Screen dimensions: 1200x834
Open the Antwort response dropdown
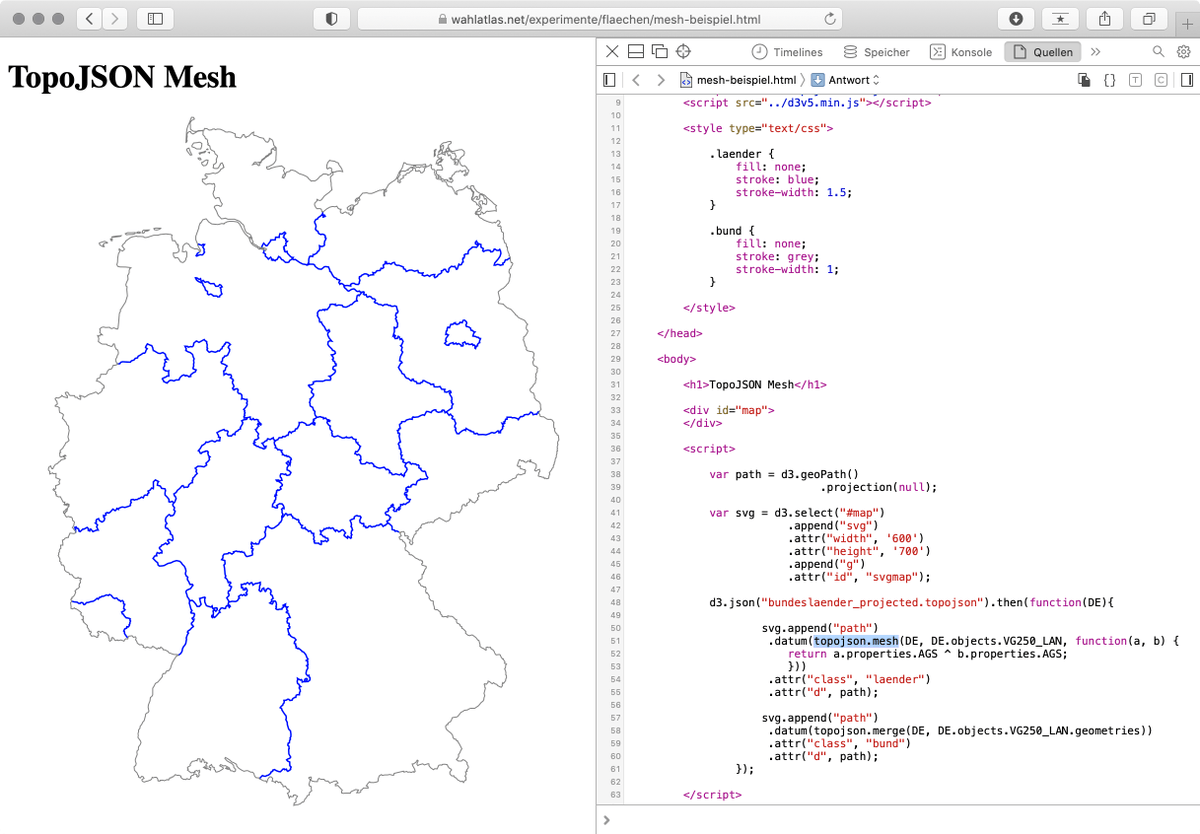(x=846, y=80)
